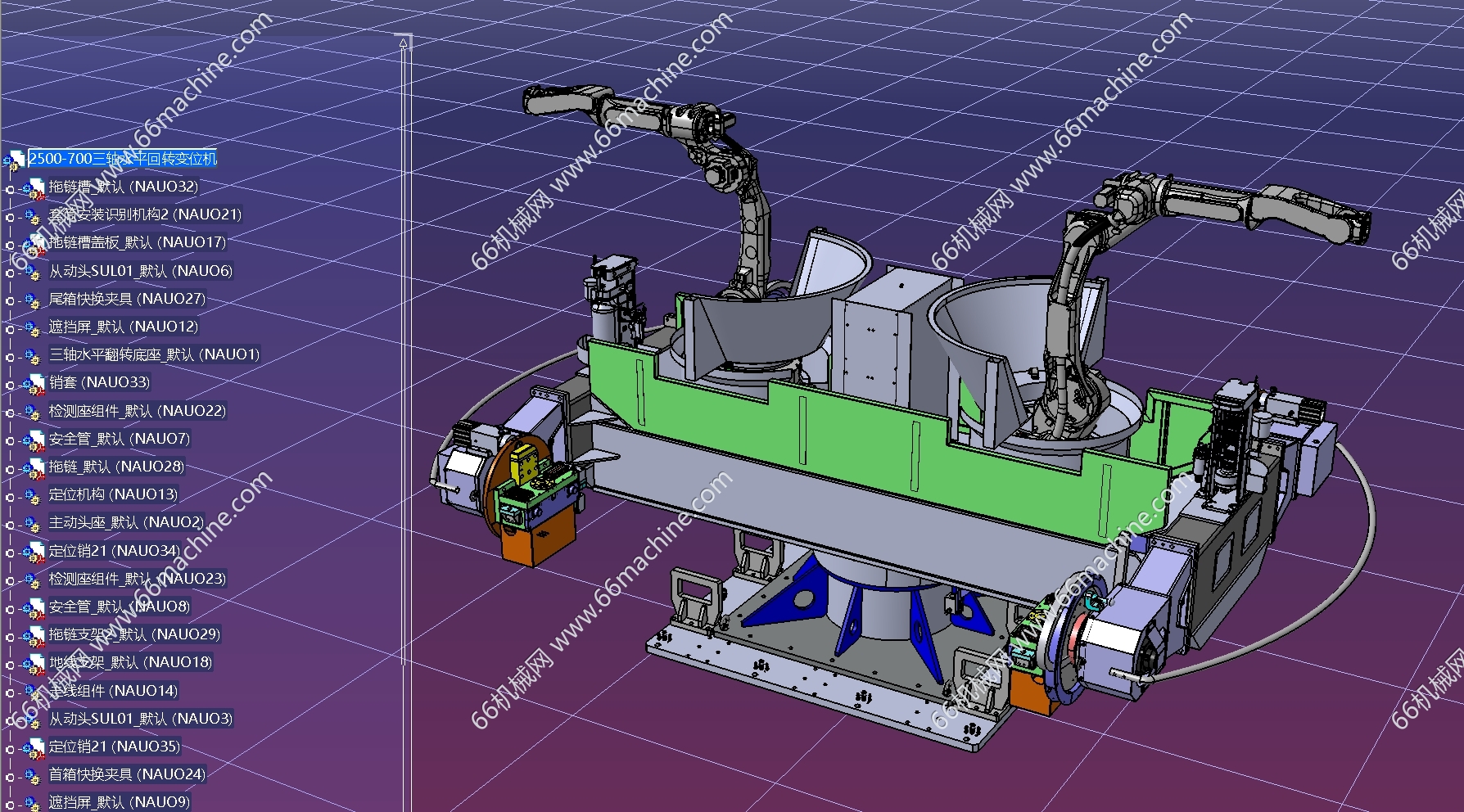Click the assembly icon of 检测座组件_默认 (NAUO23)
This screenshot has width=1464, height=812.
point(34,580)
